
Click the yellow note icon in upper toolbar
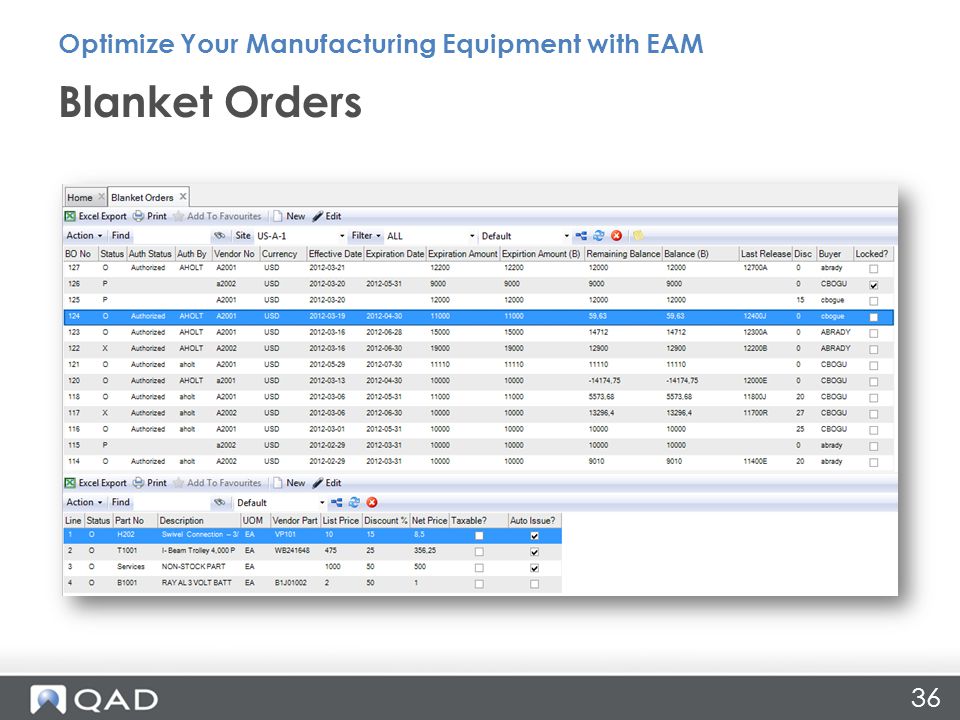click(638, 236)
